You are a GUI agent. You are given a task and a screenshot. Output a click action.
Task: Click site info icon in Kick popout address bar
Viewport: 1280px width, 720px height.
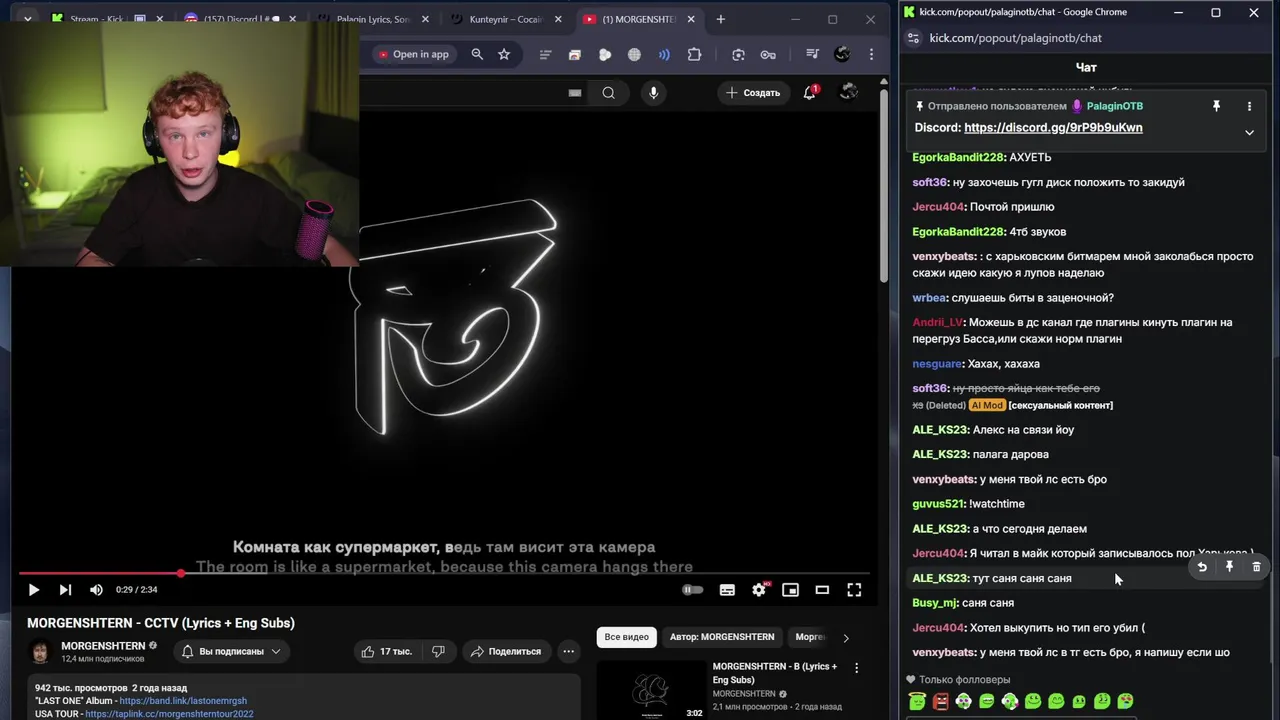point(913,38)
